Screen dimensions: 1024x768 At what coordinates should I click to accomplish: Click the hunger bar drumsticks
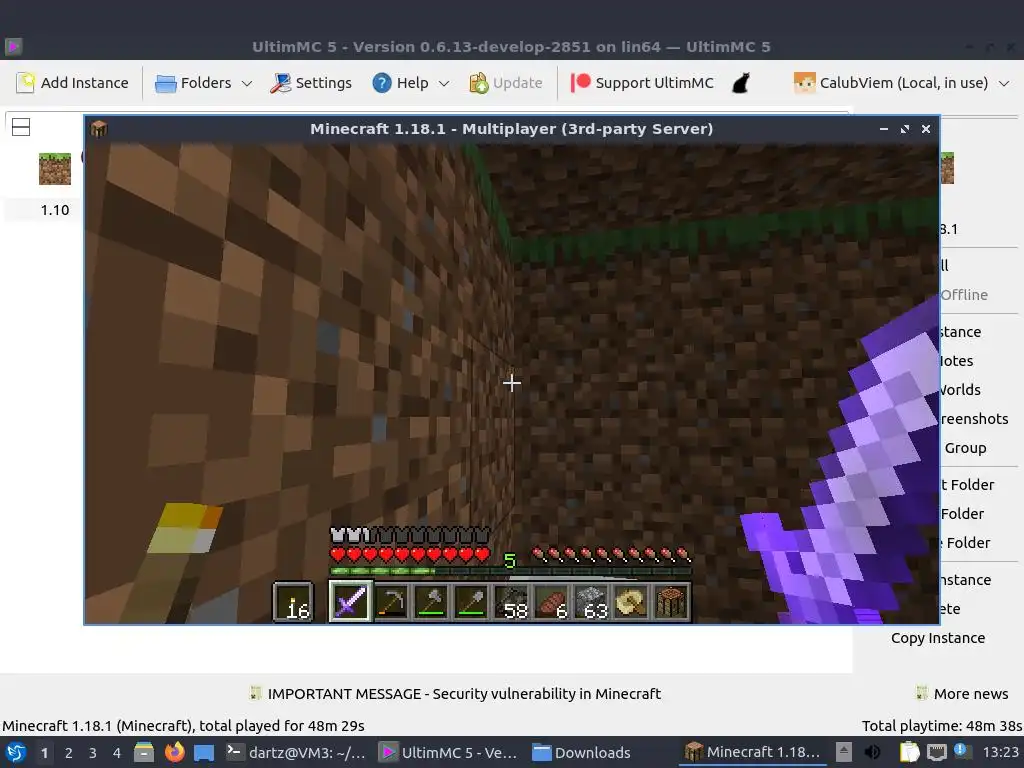[611, 555]
